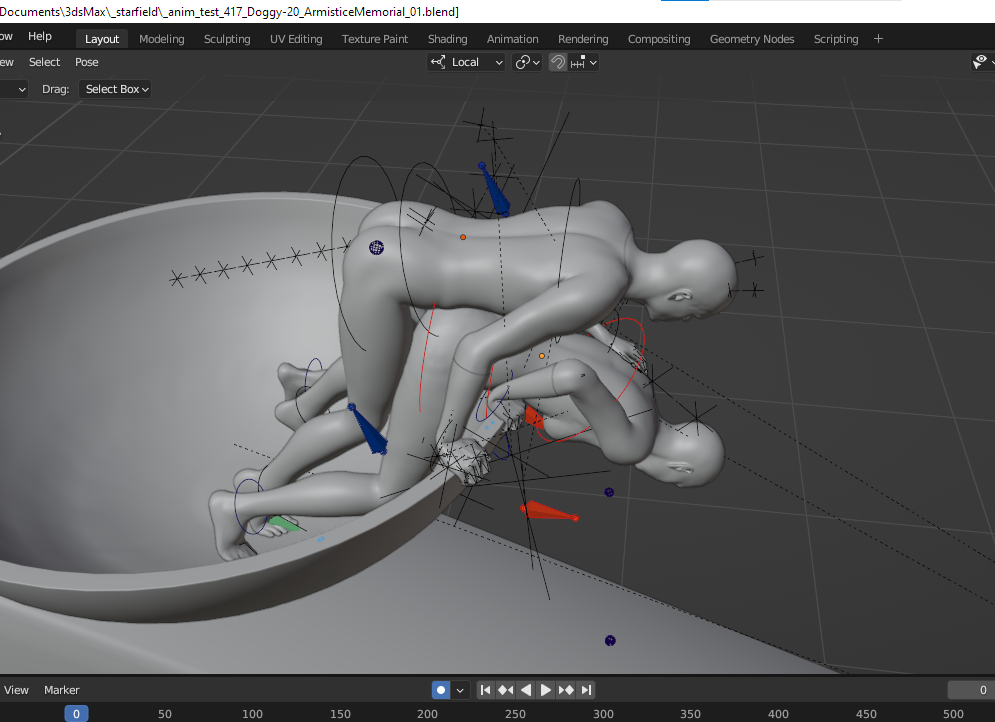Toggle the auto keying record button
The width and height of the screenshot is (995, 722).
point(441,690)
